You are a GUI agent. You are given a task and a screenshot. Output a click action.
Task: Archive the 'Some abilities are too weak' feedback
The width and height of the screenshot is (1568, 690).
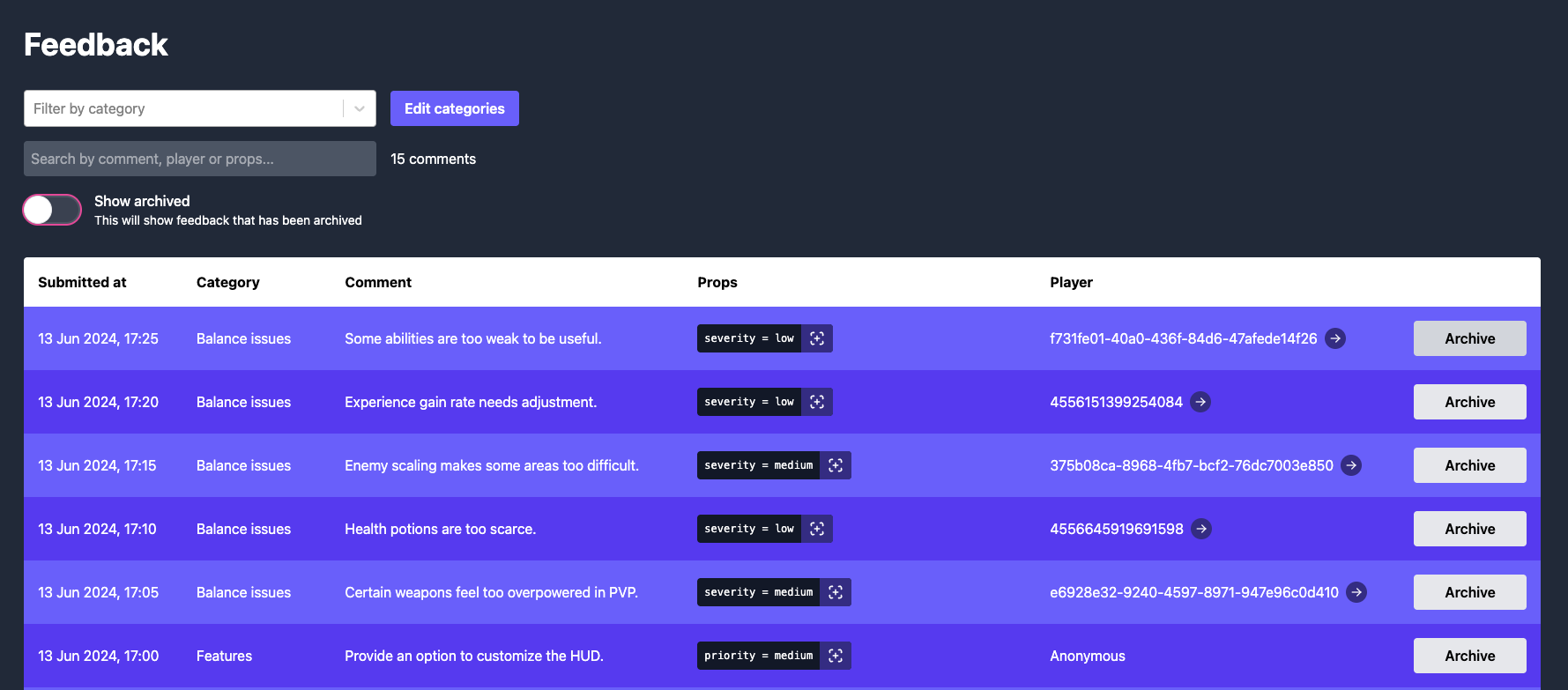pos(1469,338)
